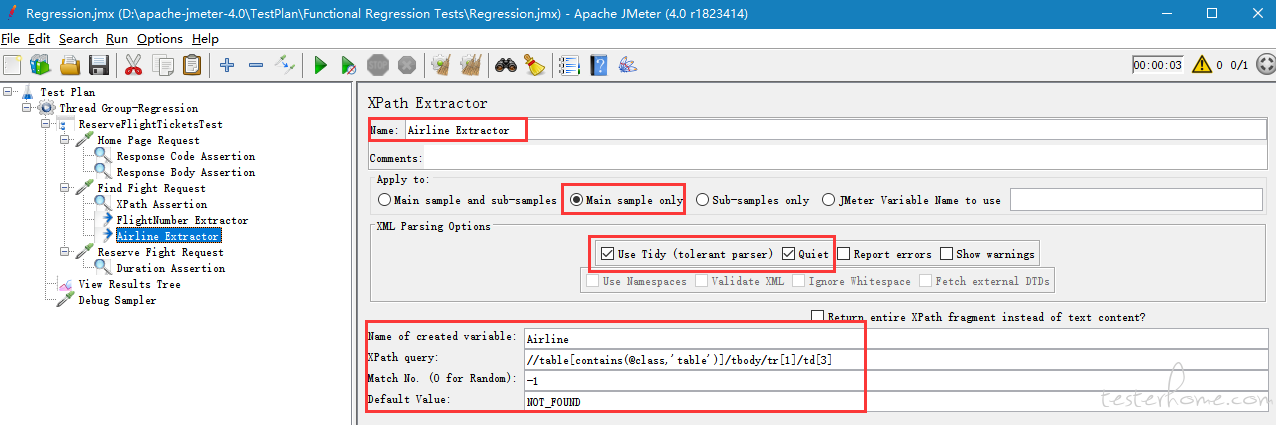Click the Paste clipboard icon

[191, 65]
